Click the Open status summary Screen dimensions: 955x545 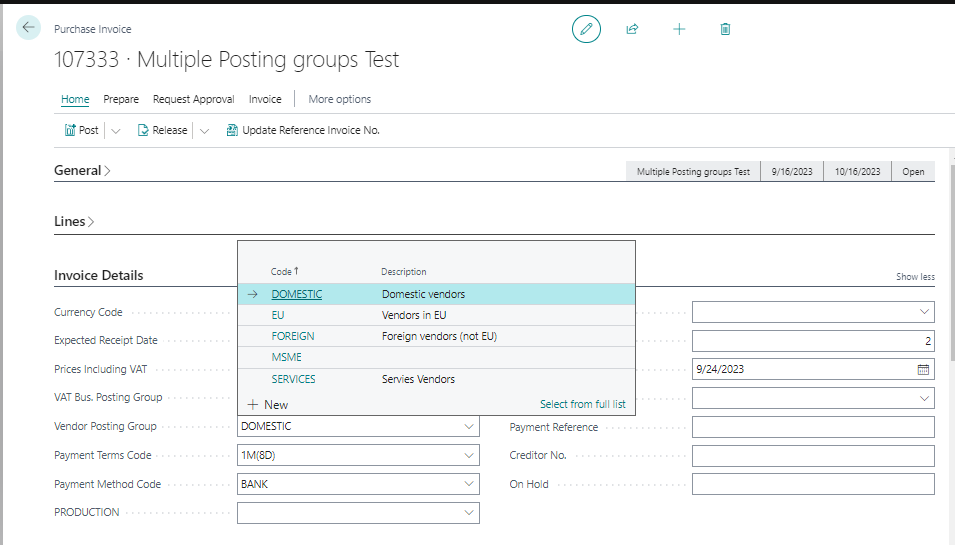(913, 172)
